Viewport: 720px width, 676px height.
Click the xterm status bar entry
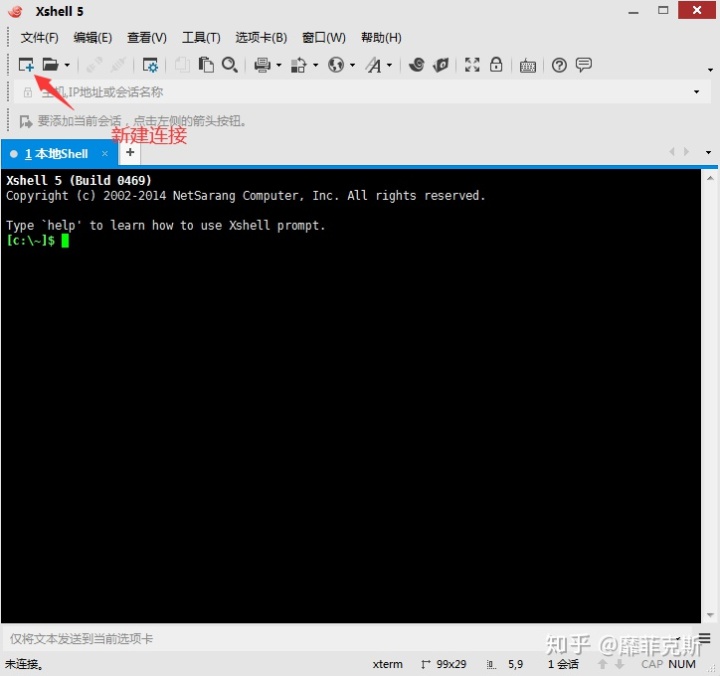388,664
